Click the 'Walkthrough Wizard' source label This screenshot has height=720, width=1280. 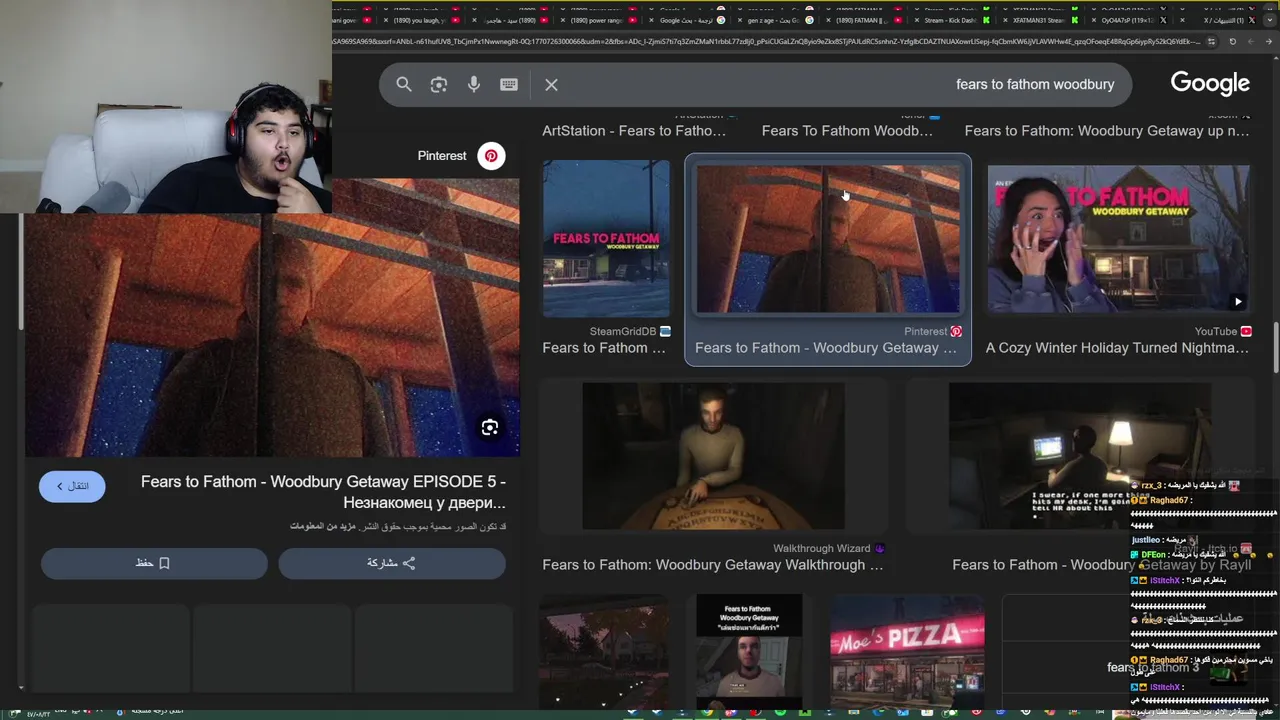[821, 548]
